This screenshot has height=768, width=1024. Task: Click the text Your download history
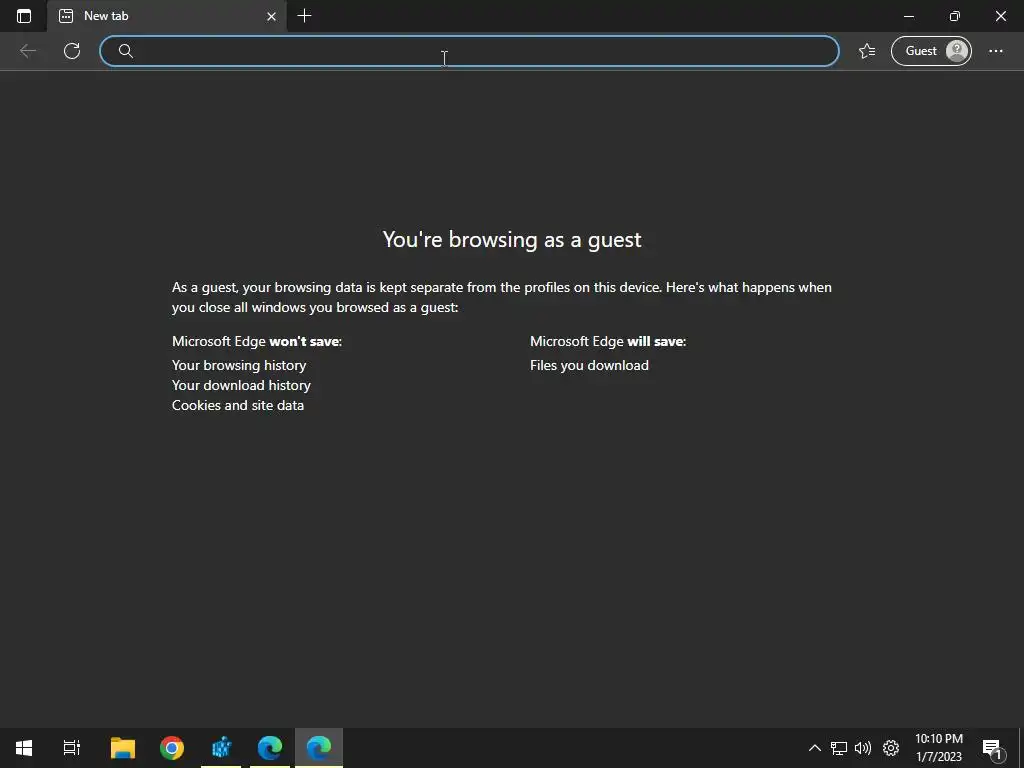(241, 385)
